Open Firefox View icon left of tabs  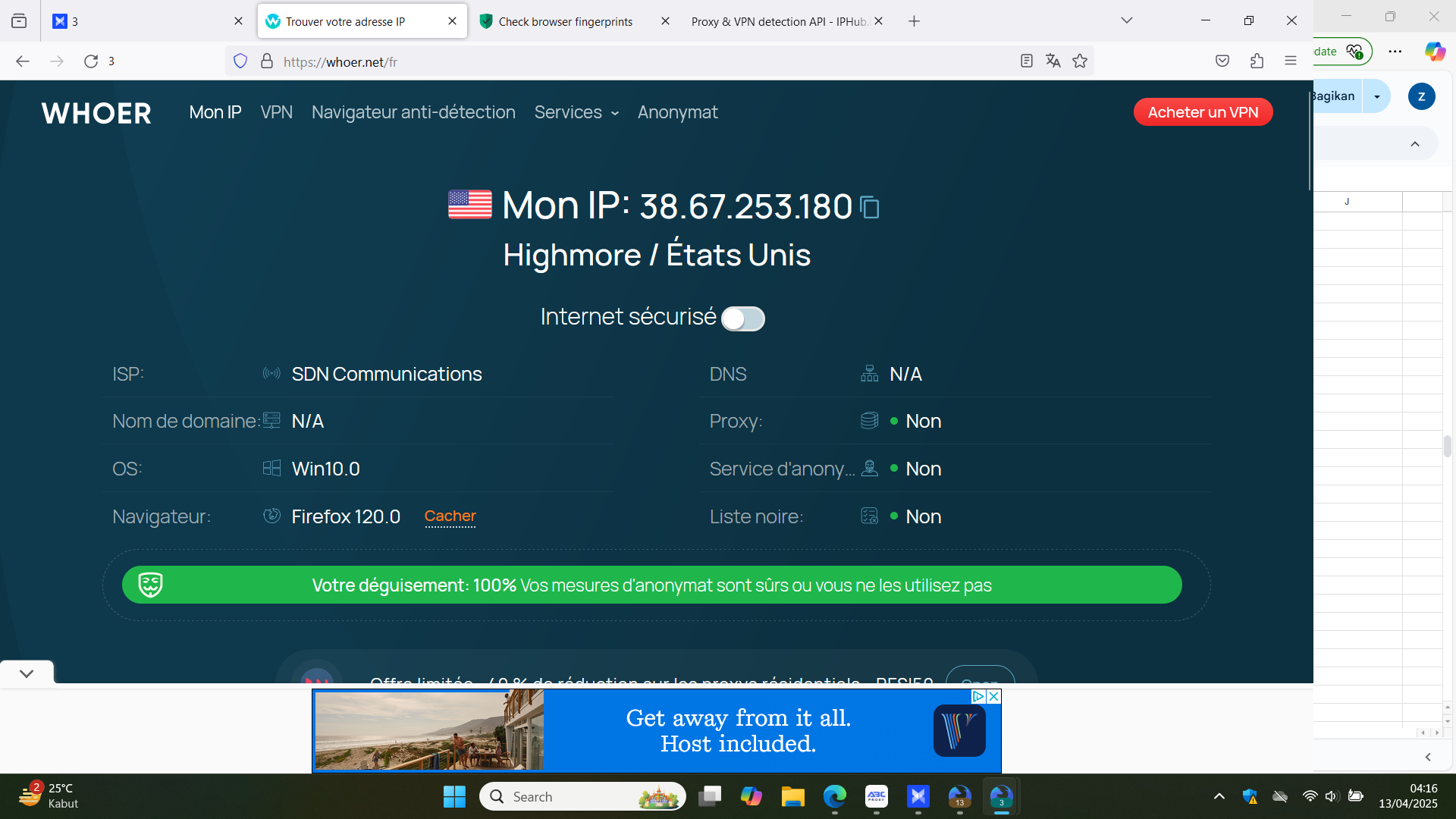(x=19, y=21)
